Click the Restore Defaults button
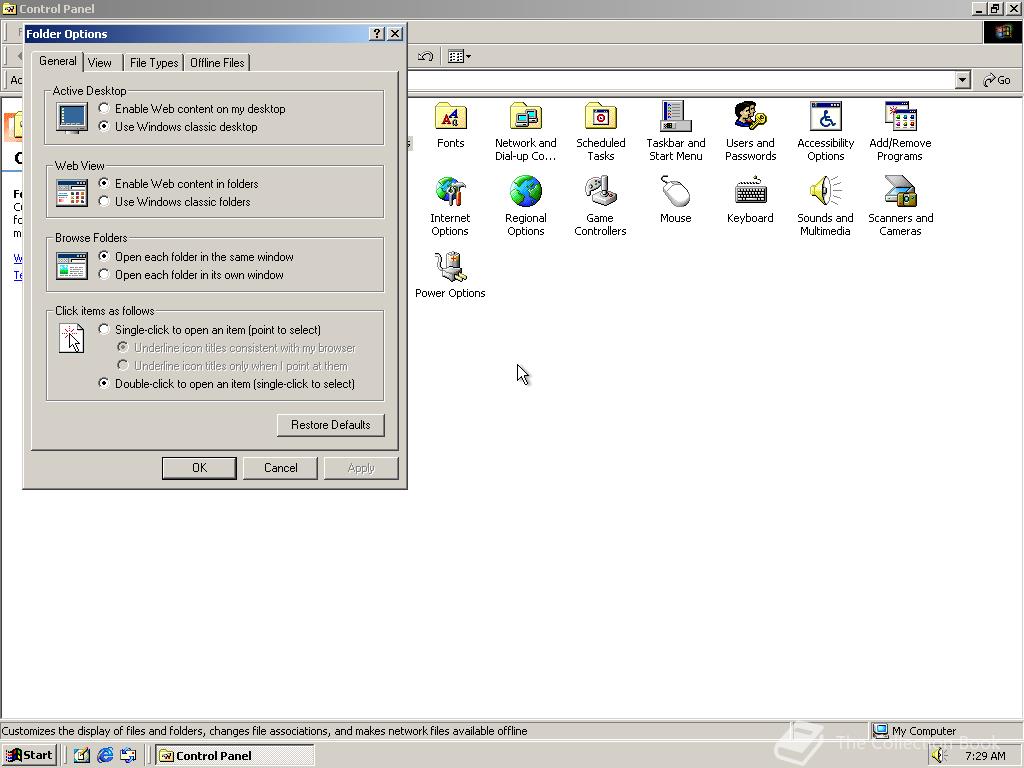The height and width of the screenshot is (768, 1024). (330, 425)
